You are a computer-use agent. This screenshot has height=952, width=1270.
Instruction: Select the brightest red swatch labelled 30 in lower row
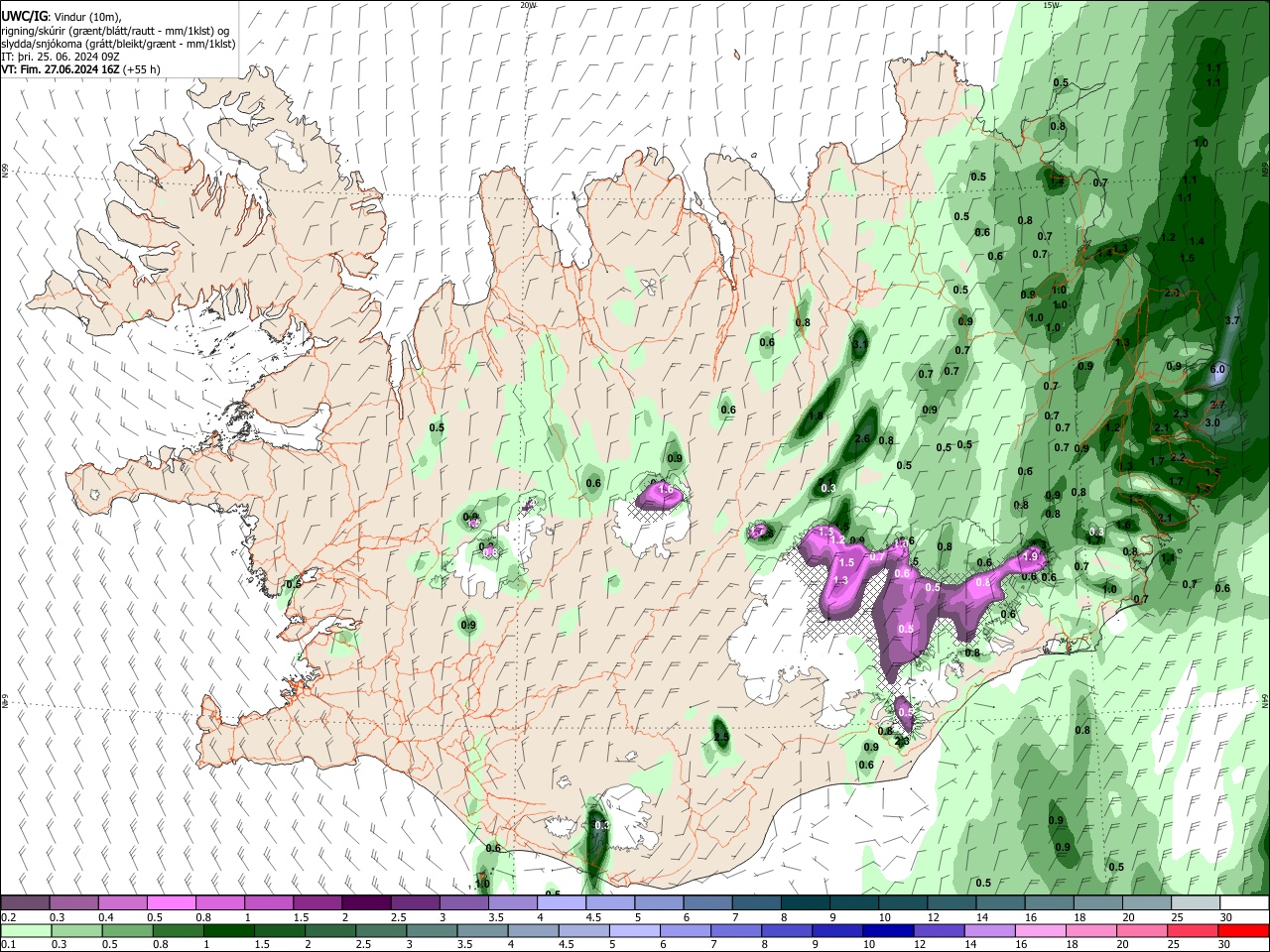pos(1242,930)
